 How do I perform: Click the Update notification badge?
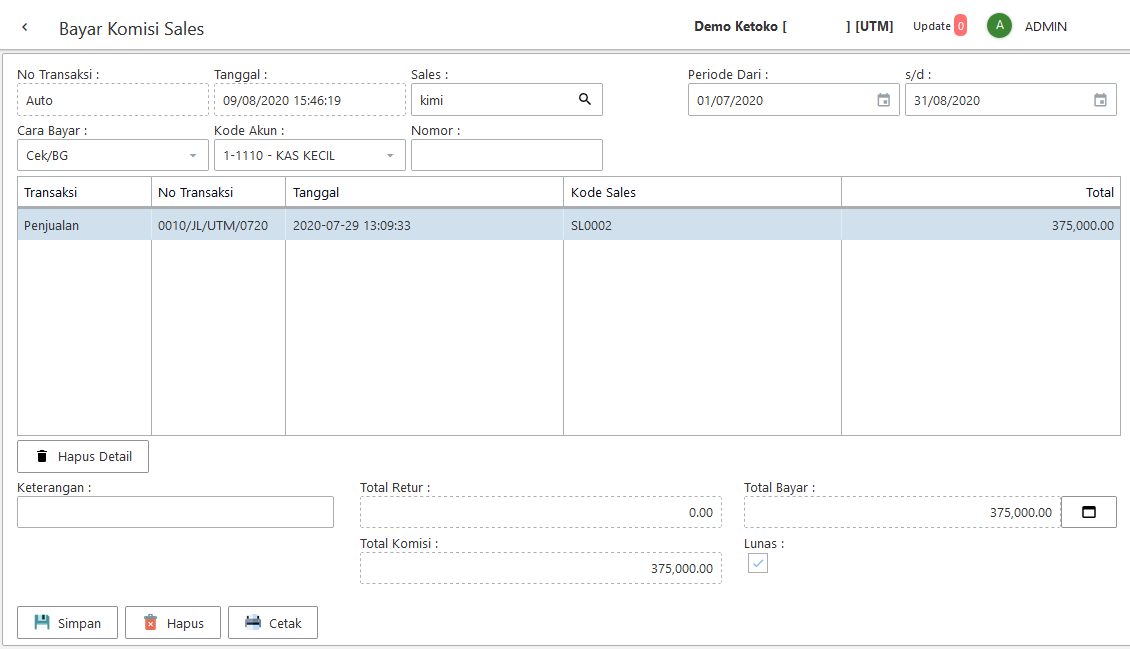960,26
